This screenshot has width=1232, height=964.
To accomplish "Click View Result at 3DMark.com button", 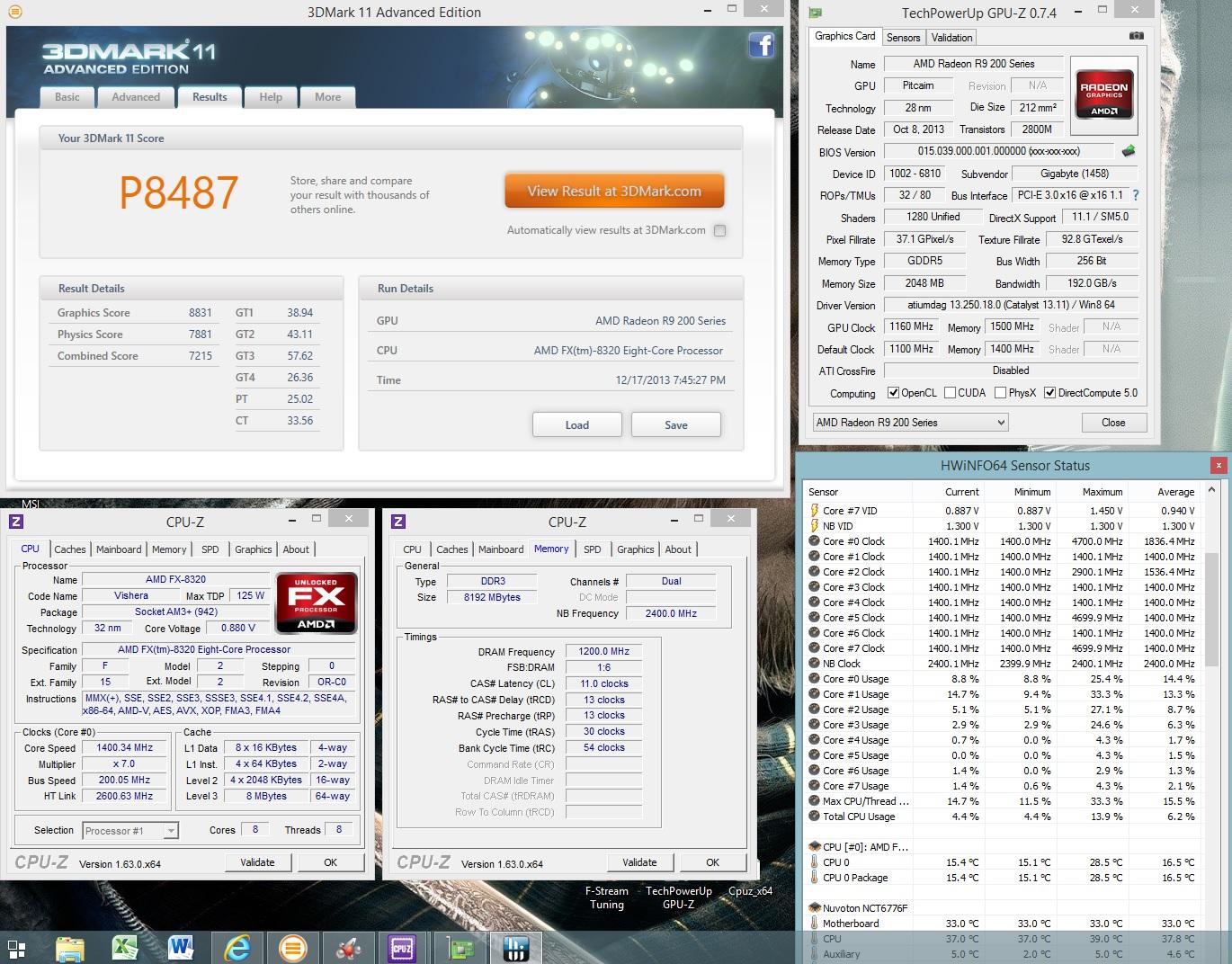I will pos(614,191).
